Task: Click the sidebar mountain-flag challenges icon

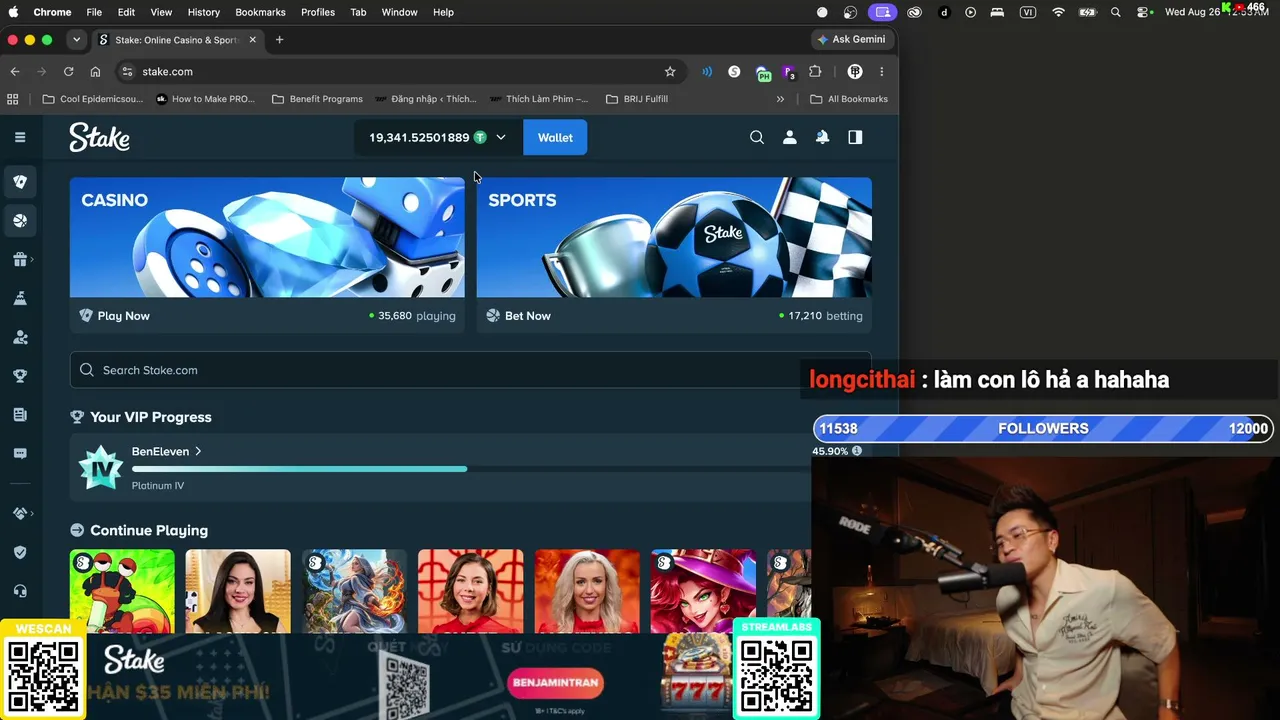Action: point(20,298)
